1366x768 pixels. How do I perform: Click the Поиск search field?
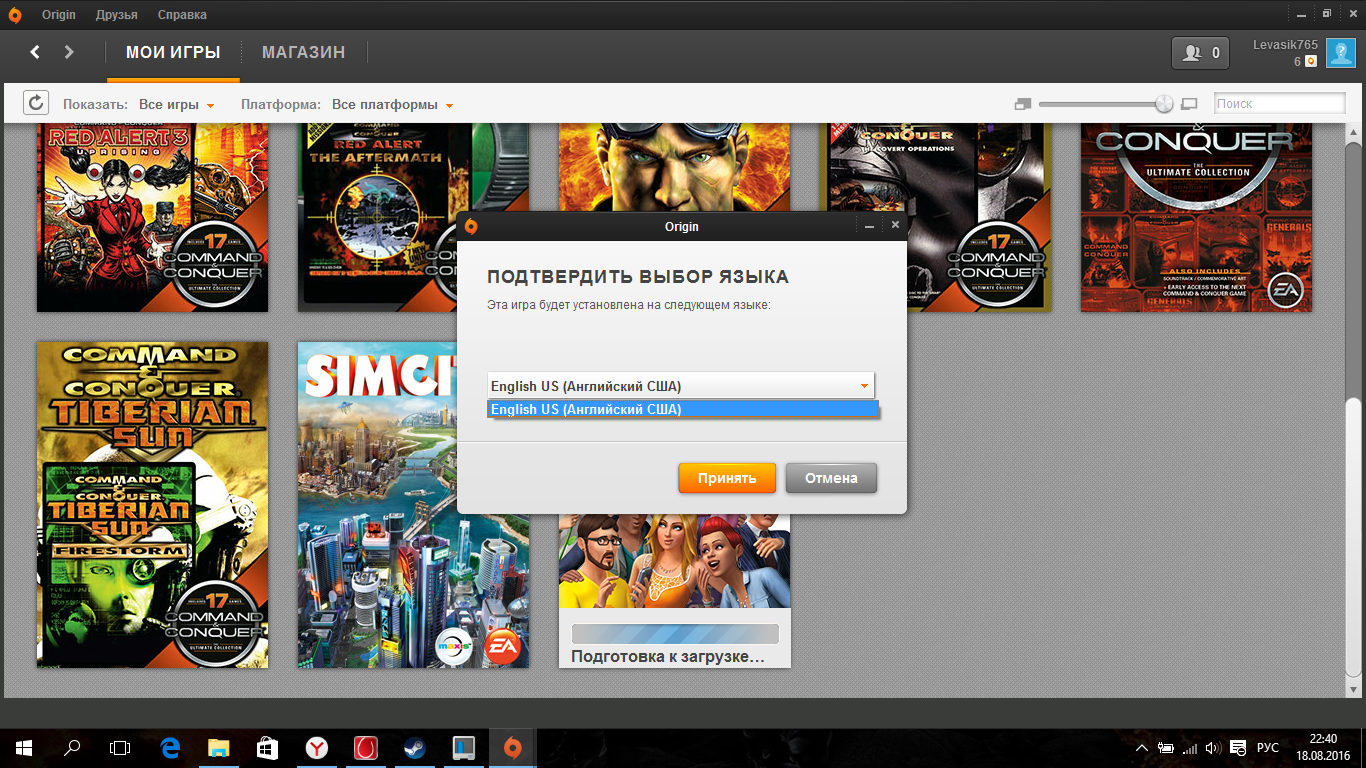1279,103
